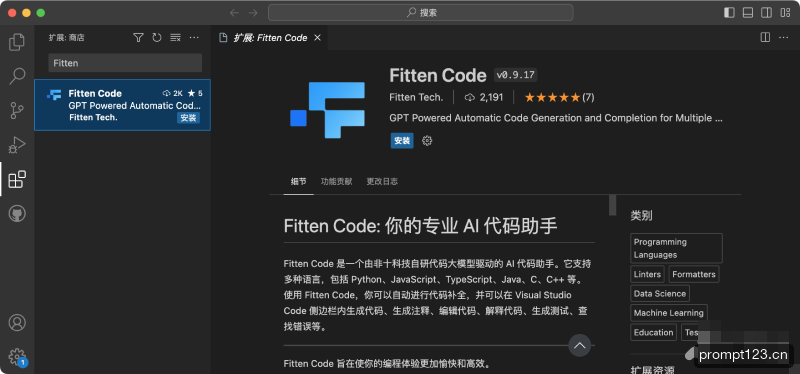
Task: Click version label v0.9.17
Action: click(515, 76)
